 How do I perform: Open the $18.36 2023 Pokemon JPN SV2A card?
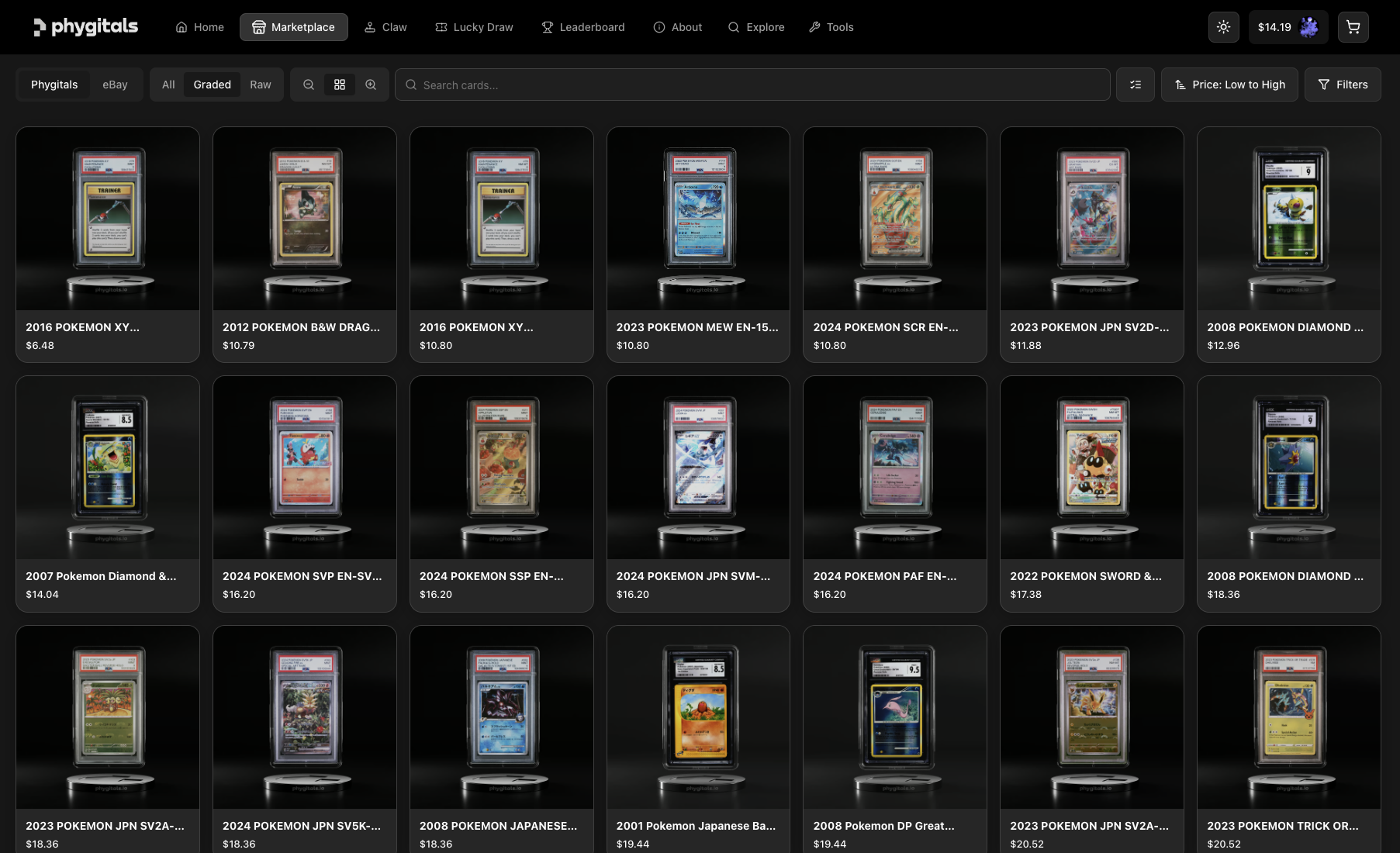pos(108,739)
